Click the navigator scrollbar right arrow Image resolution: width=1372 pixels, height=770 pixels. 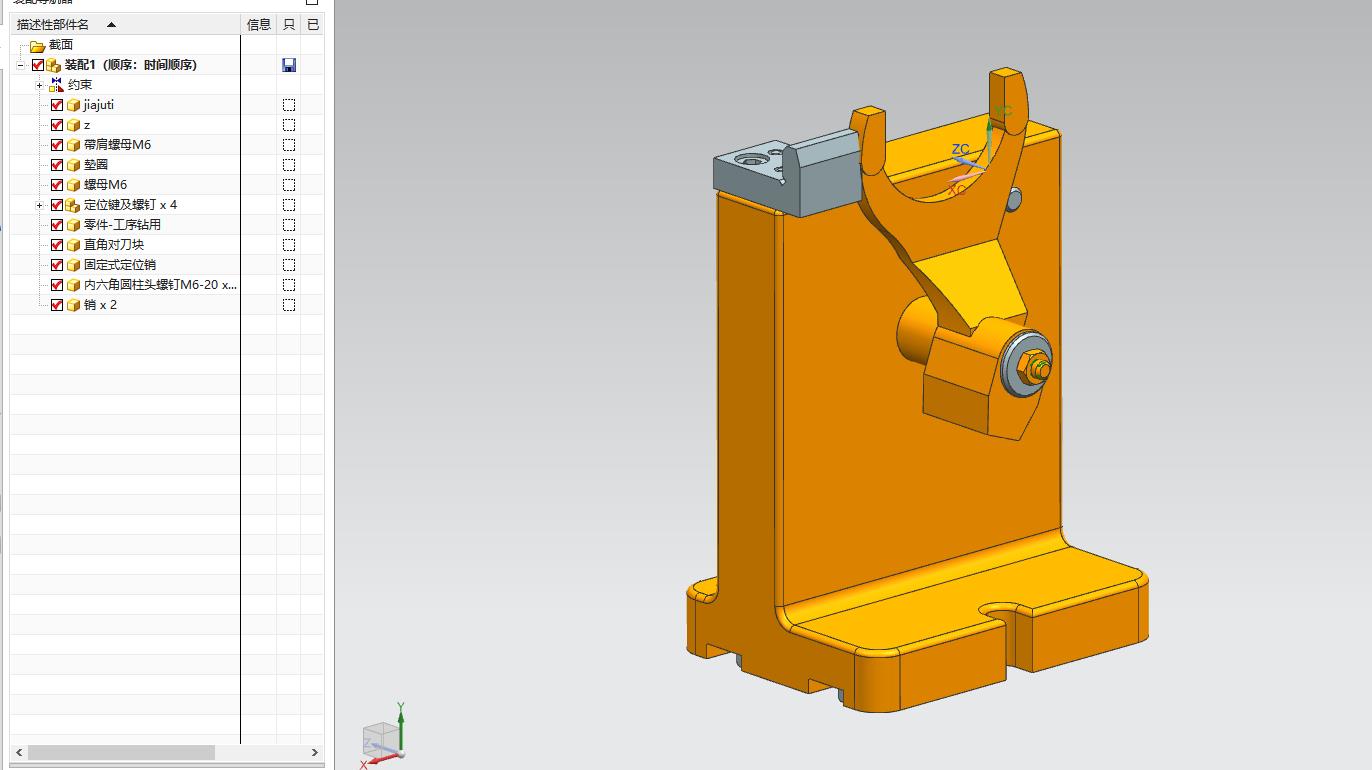[314, 752]
